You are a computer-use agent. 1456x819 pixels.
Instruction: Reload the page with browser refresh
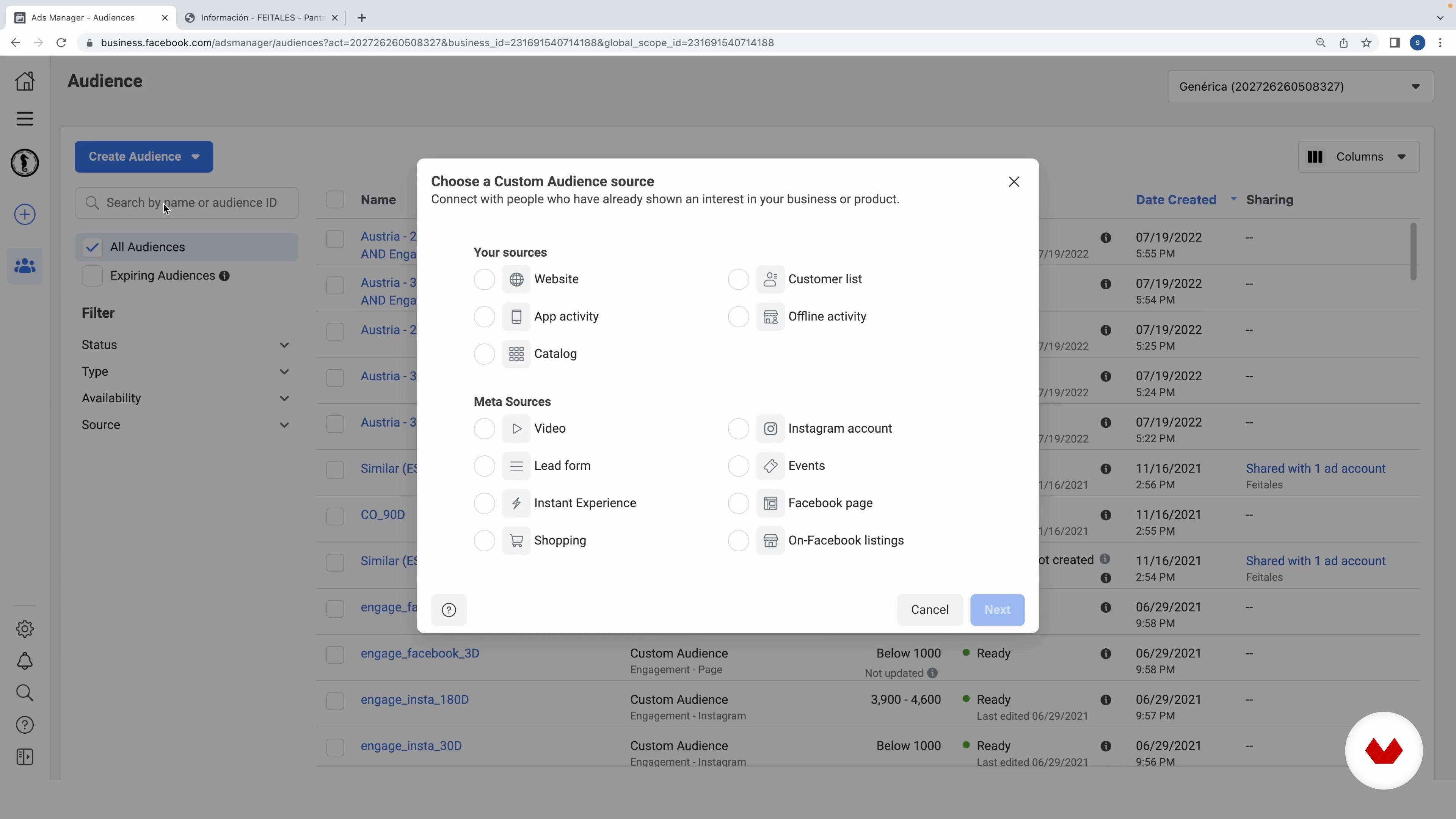[61, 43]
